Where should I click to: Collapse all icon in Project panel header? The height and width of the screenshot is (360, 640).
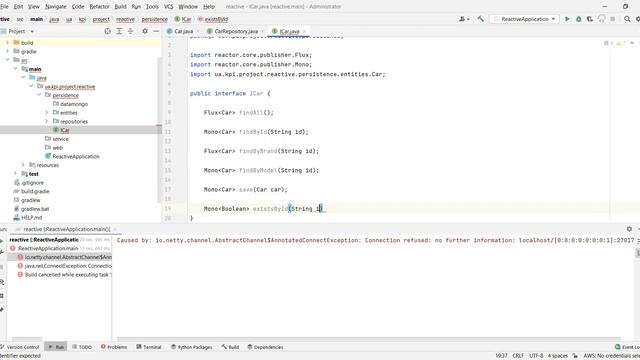click(130, 31)
